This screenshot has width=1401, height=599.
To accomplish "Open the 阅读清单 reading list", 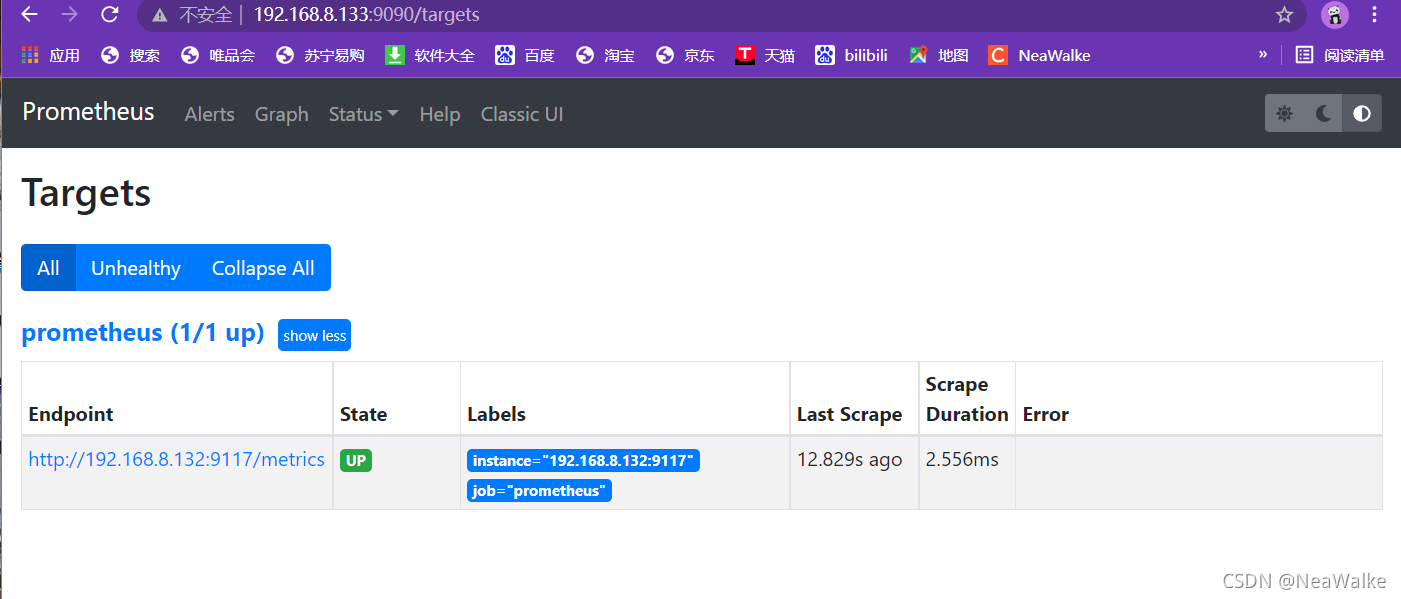I will click(1340, 55).
